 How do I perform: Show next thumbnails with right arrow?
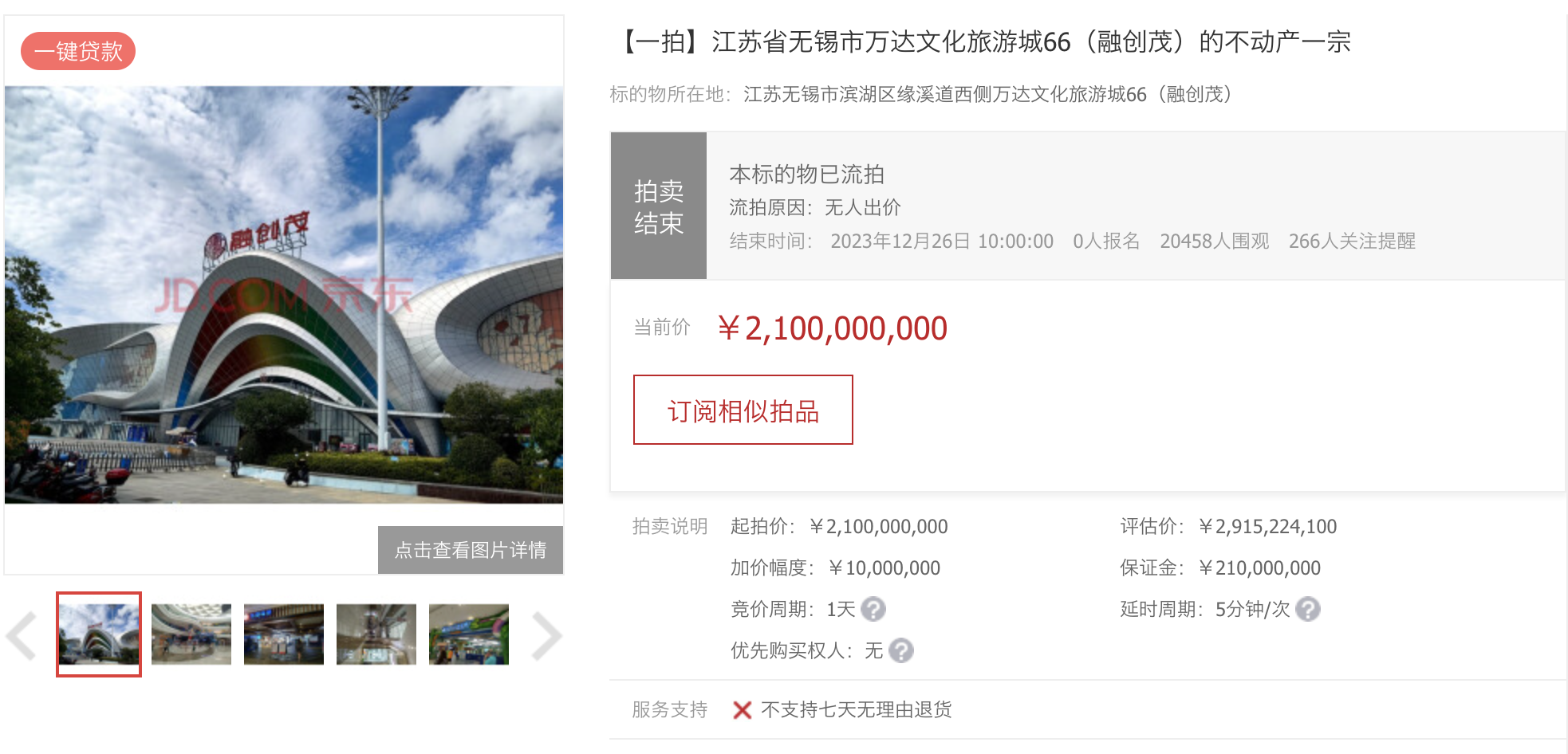coord(546,636)
